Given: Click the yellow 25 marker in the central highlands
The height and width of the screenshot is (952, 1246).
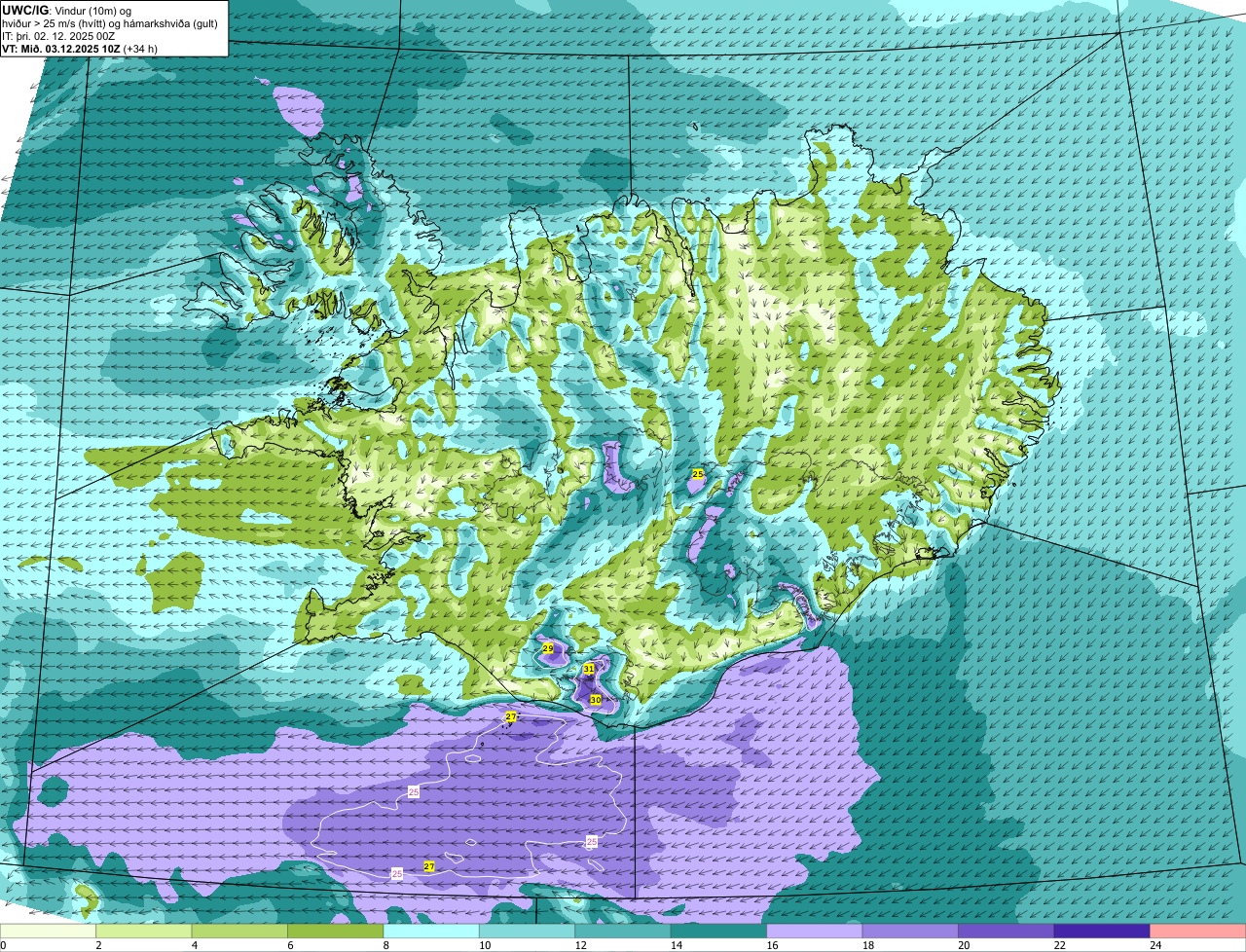Looking at the screenshot, I should coord(698,474).
